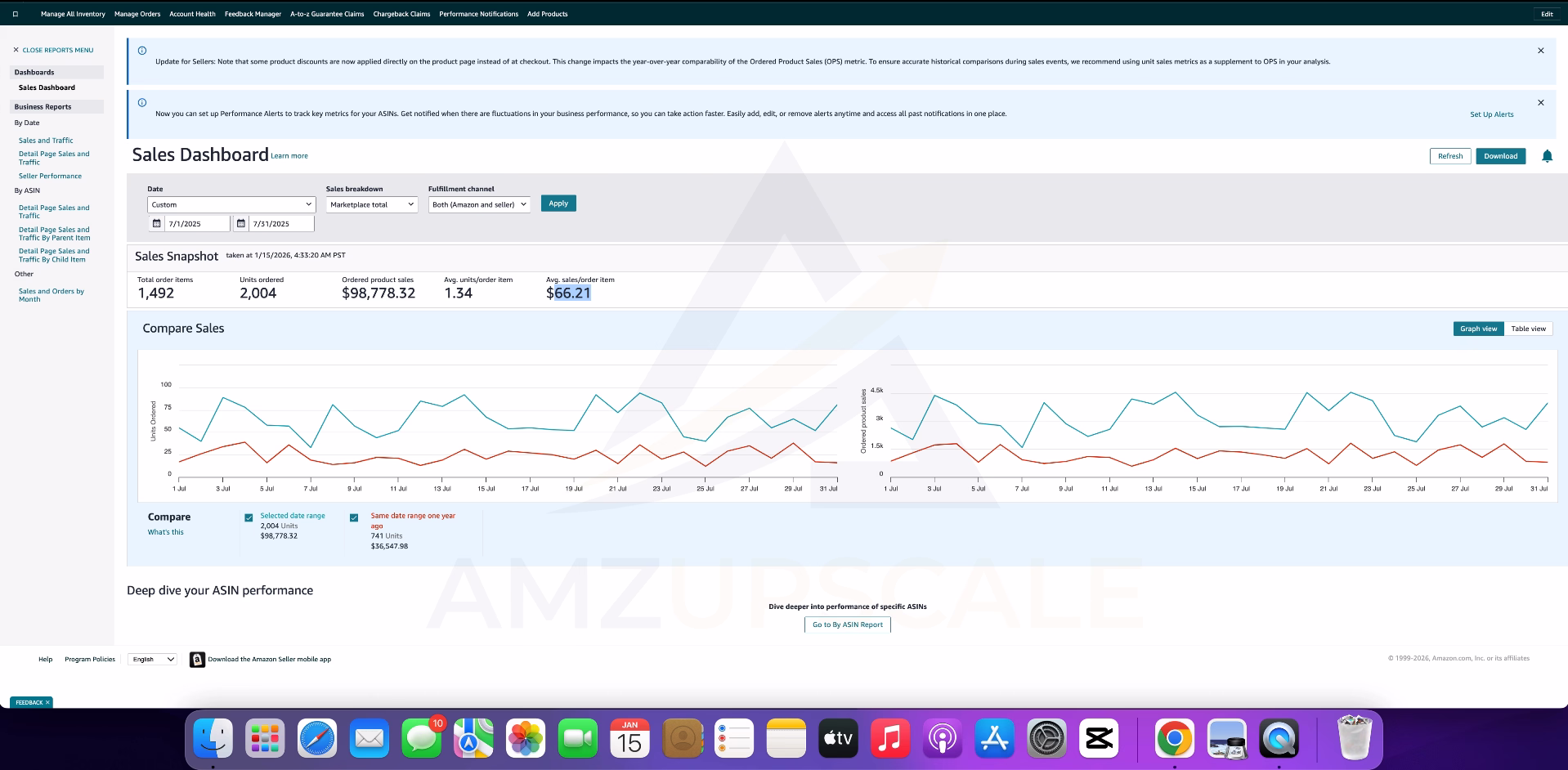1568x770 pixels.
Task: Click the Apply button
Action: (x=558, y=204)
